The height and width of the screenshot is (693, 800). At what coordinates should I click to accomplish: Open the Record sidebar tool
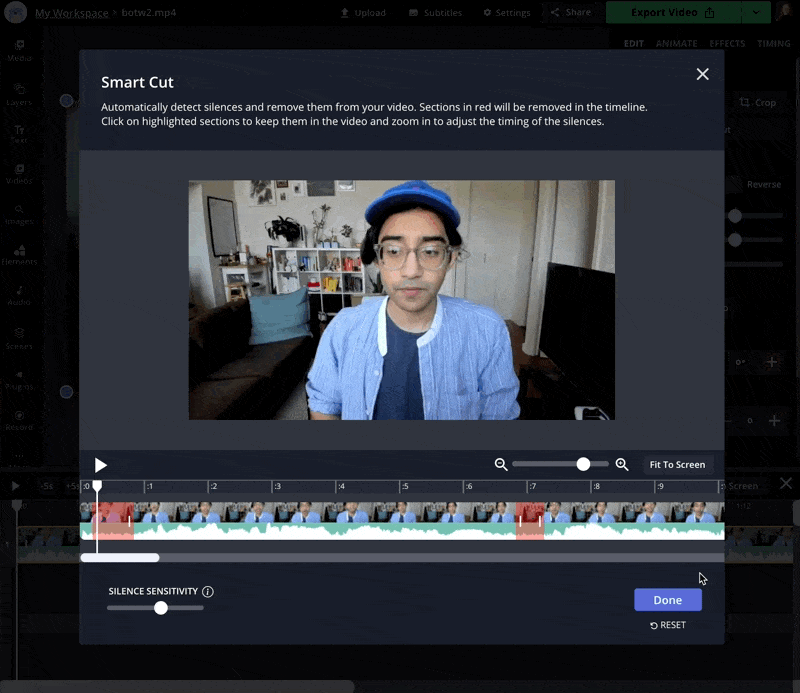click(x=19, y=420)
